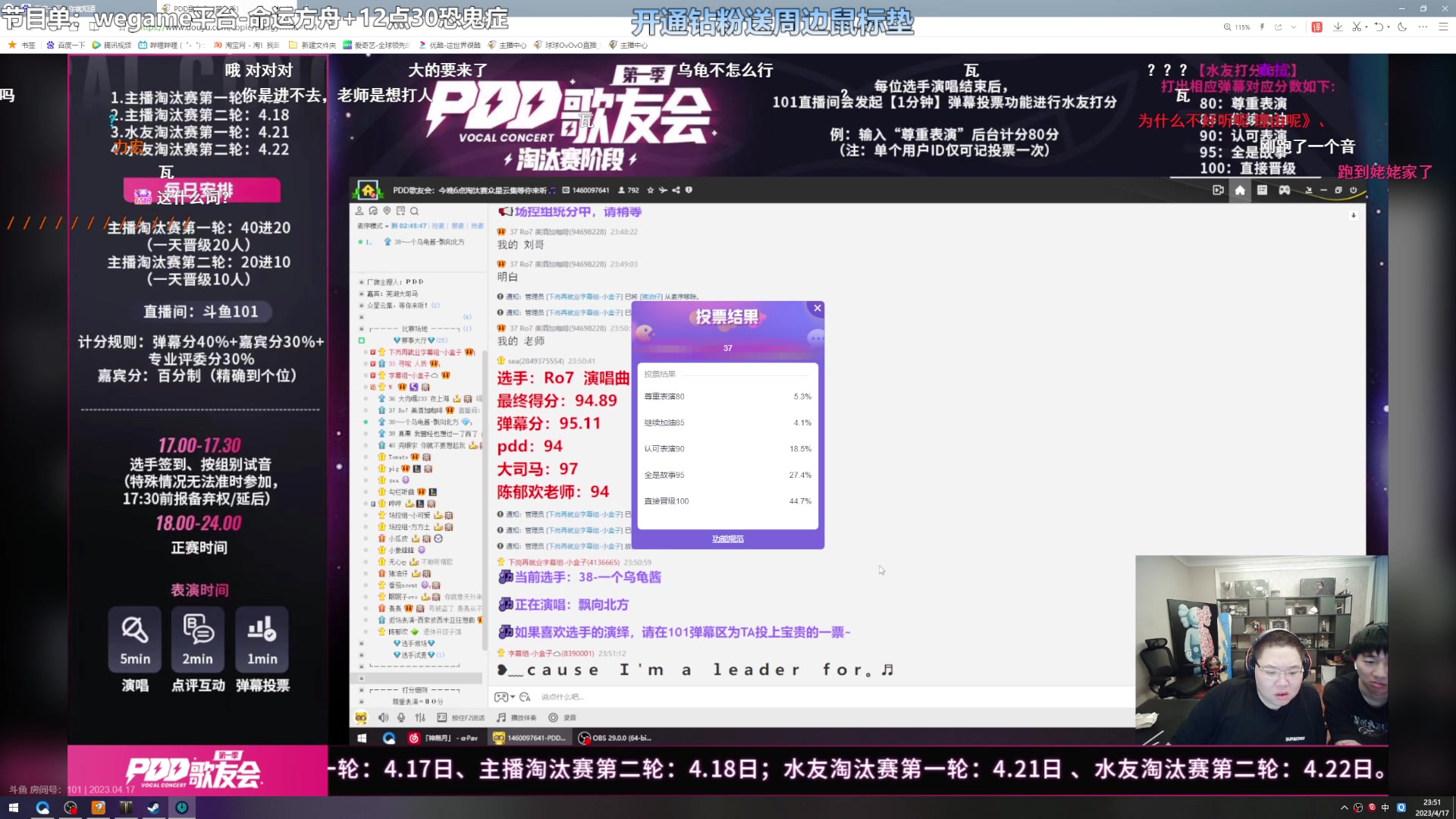Click the 禁麦 link
Image resolution: width=1456 pixels, height=819 pixels.
tap(457, 226)
